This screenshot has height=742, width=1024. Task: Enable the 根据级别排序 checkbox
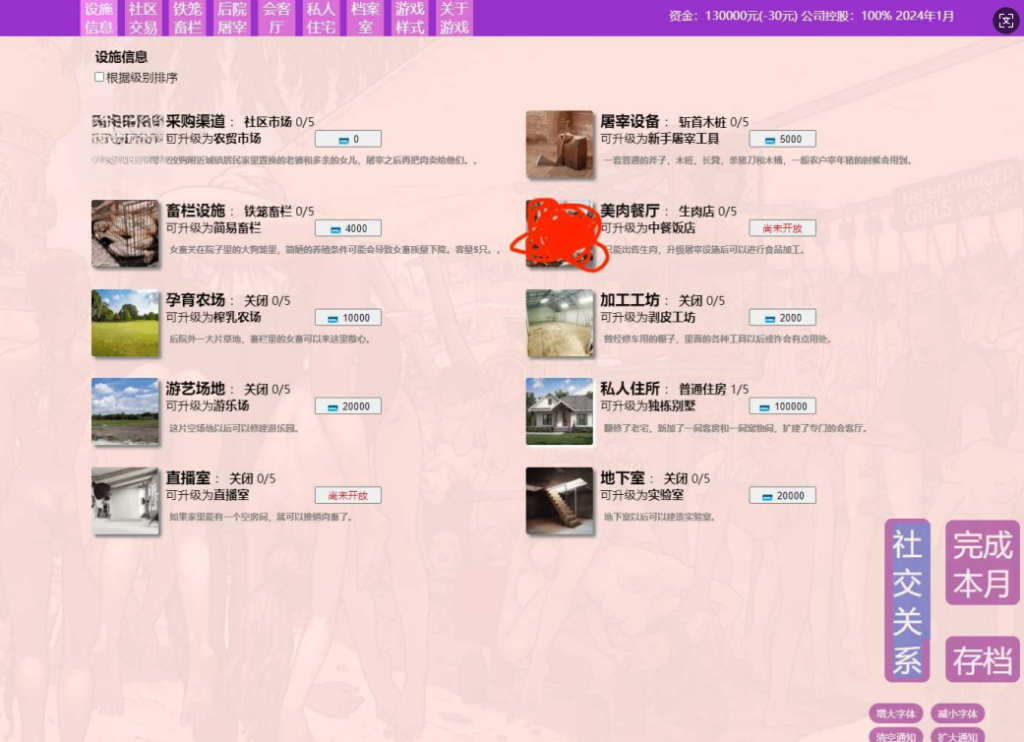pos(100,77)
